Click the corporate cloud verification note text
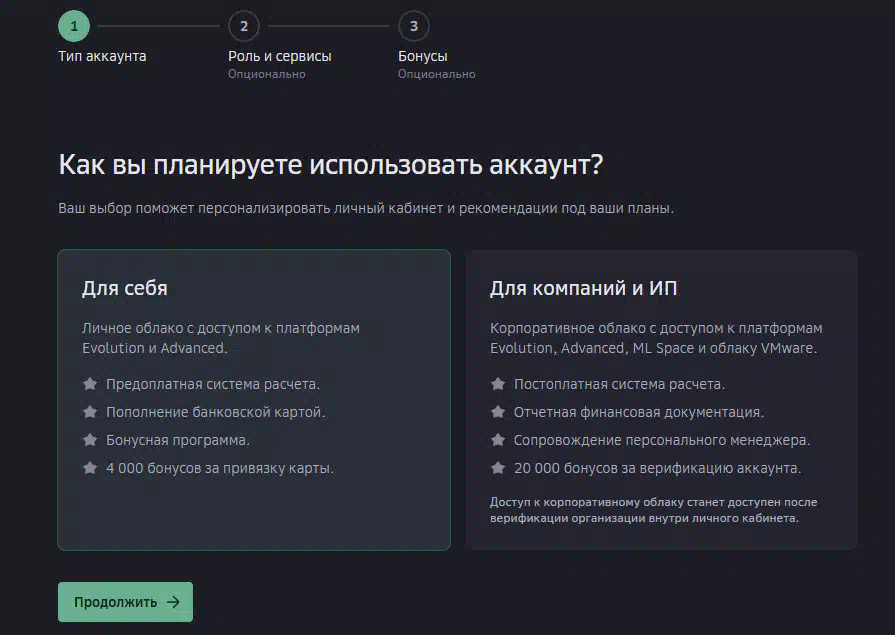Image resolution: width=895 pixels, height=635 pixels. tap(654, 510)
